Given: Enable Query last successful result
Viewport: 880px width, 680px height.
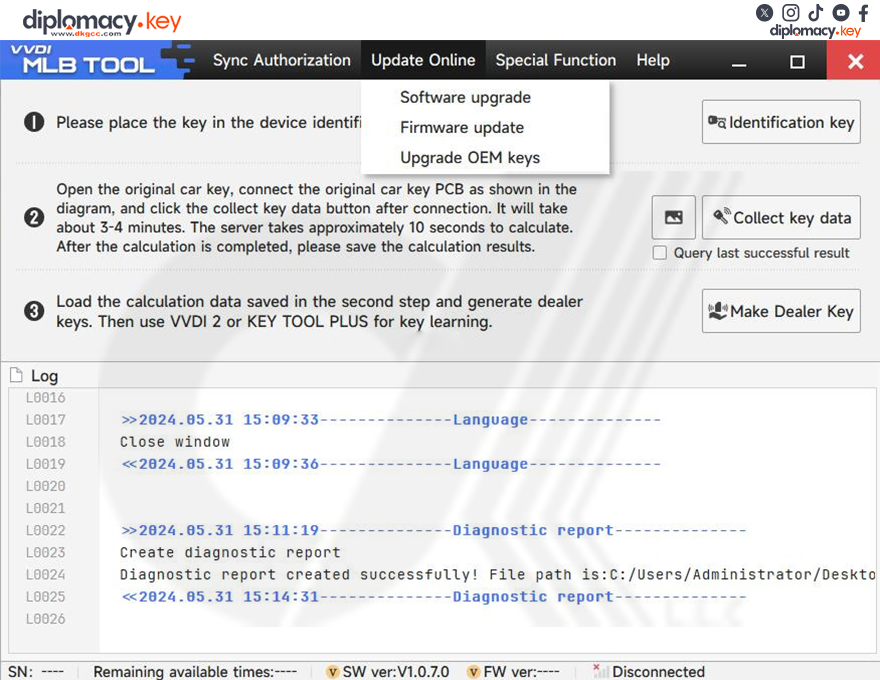Looking at the screenshot, I should point(659,253).
